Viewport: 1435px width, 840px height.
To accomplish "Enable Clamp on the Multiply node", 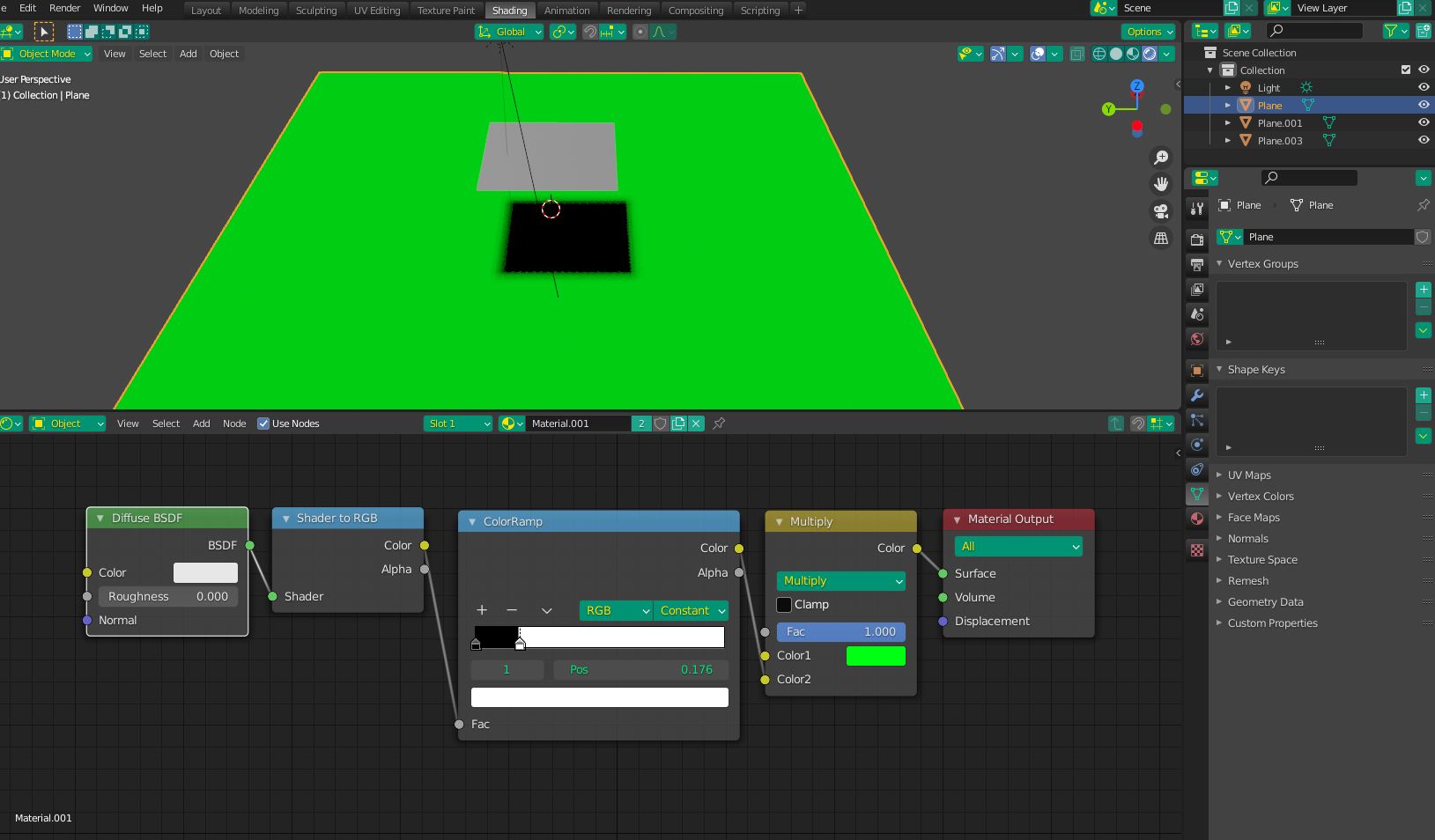I will pos(784,605).
